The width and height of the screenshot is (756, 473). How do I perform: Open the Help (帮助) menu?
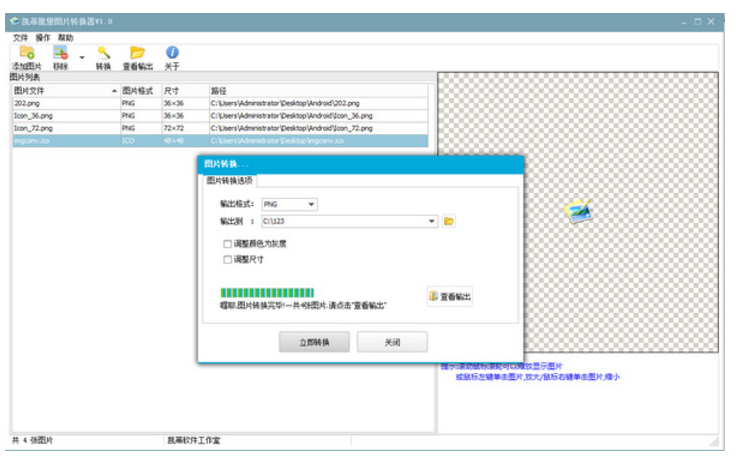(65, 37)
